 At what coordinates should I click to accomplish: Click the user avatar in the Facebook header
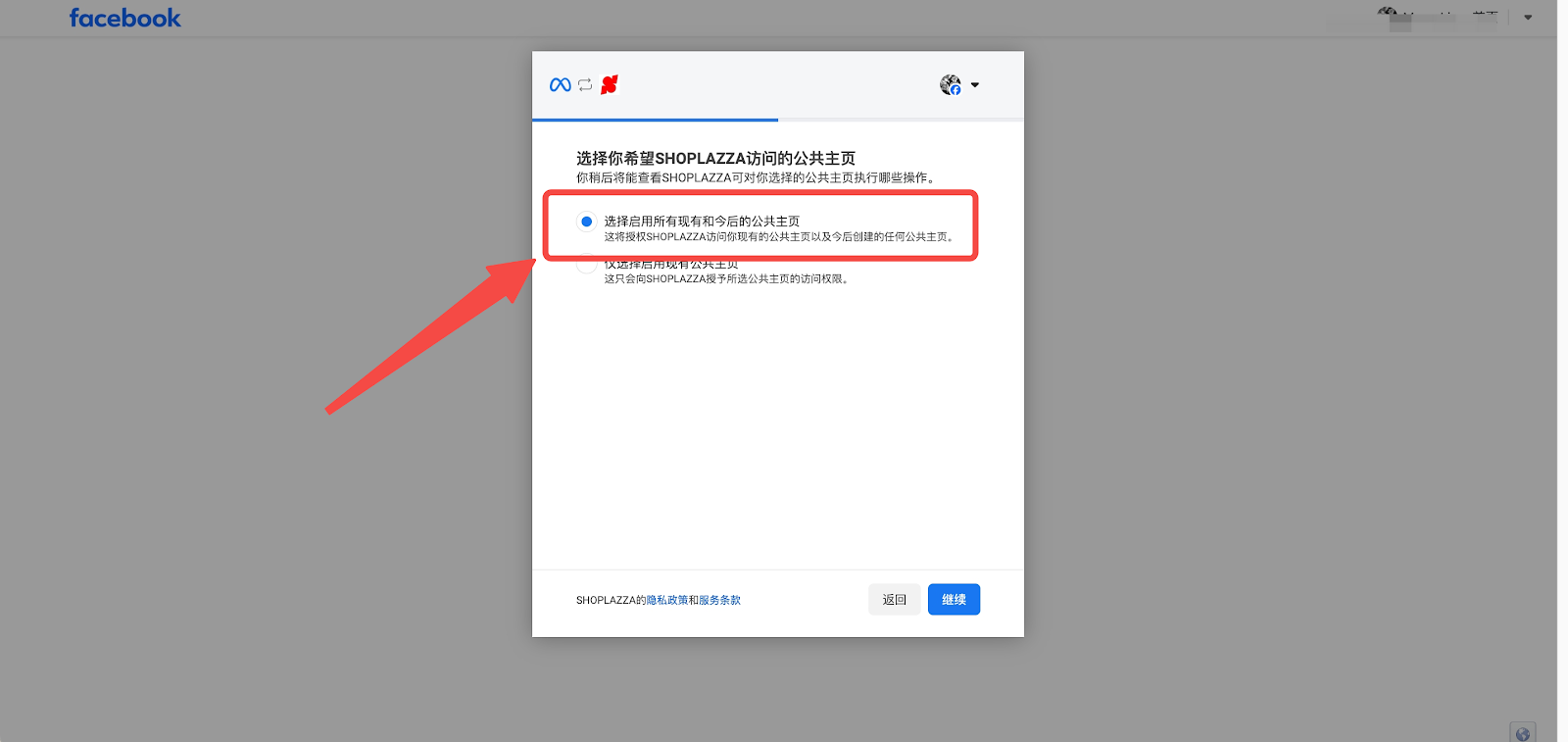tap(1387, 14)
